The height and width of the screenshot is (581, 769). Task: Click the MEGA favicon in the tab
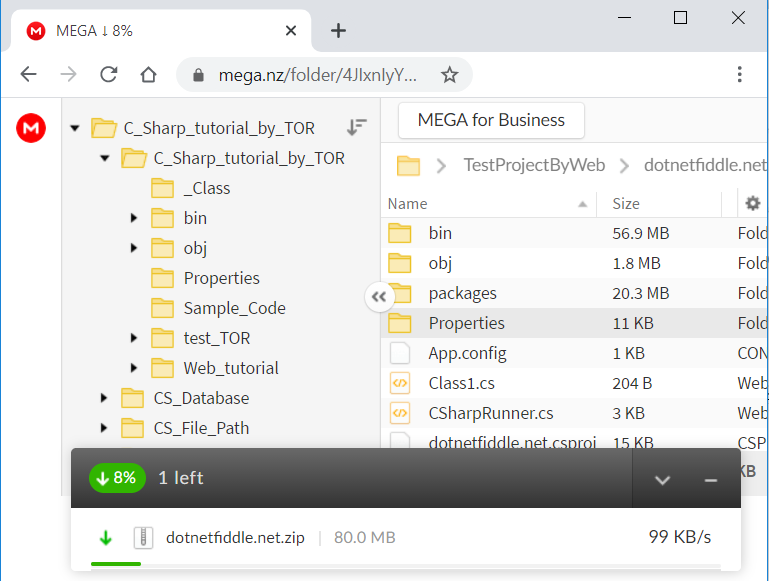click(36, 31)
